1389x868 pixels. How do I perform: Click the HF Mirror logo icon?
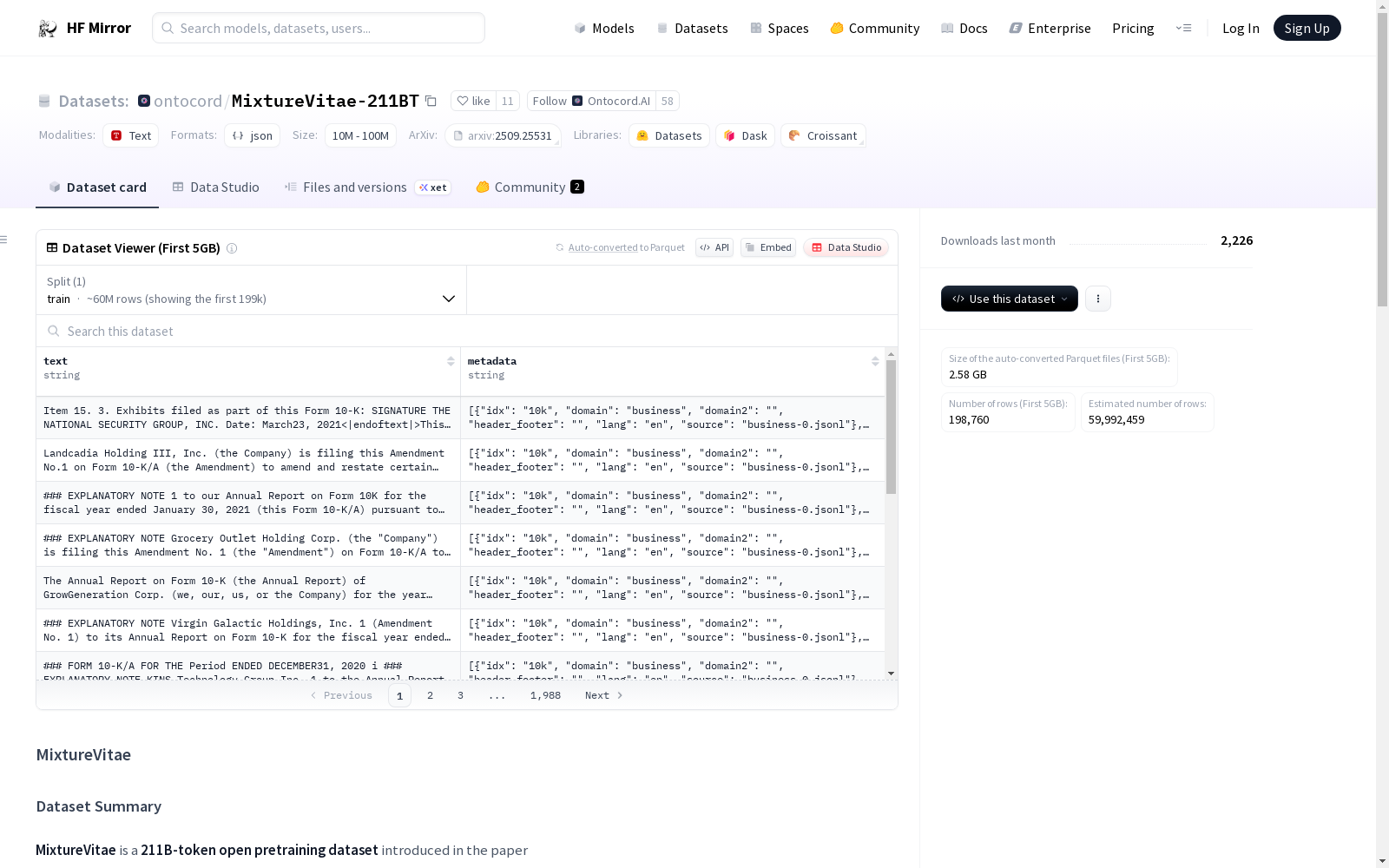[x=48, y=29]
